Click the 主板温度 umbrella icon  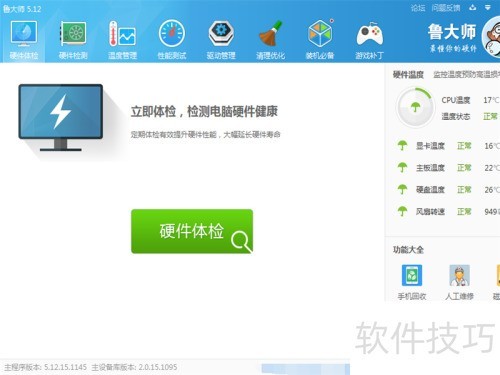pyautogui.click(x=402, y=168)
